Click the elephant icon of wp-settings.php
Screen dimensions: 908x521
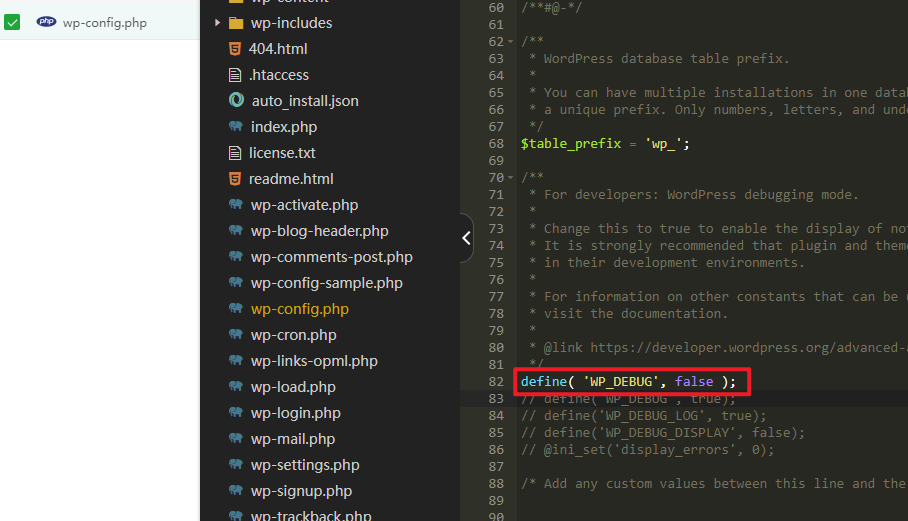coord(236,464)
